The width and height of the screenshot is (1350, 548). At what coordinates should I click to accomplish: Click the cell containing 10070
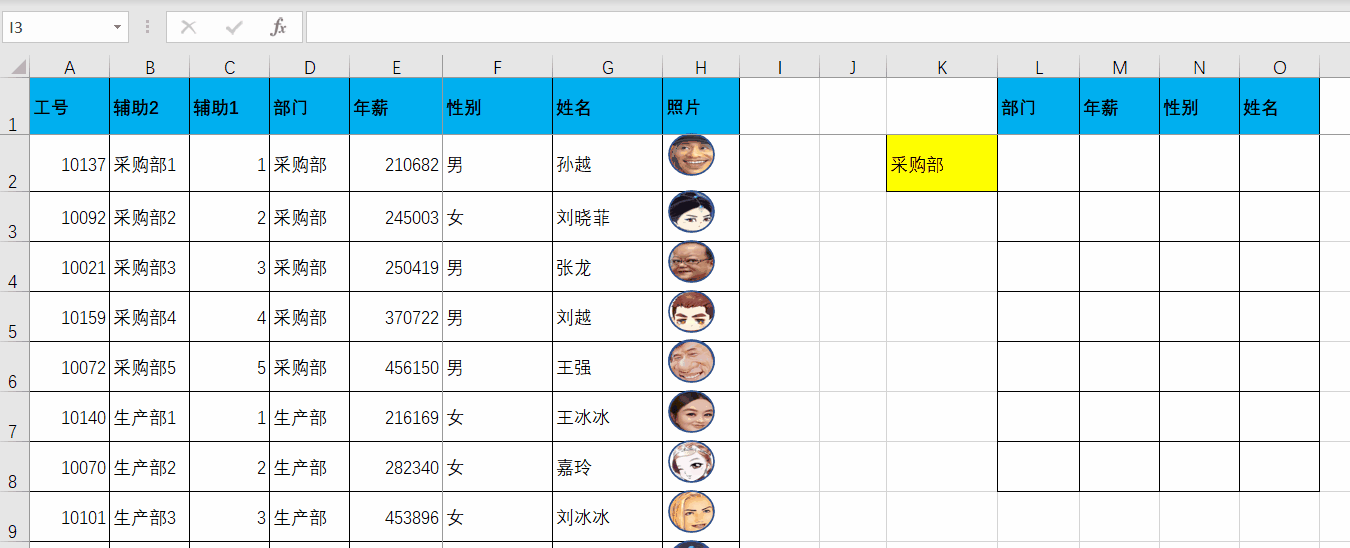pyautogui.click(x=69, y=467)
